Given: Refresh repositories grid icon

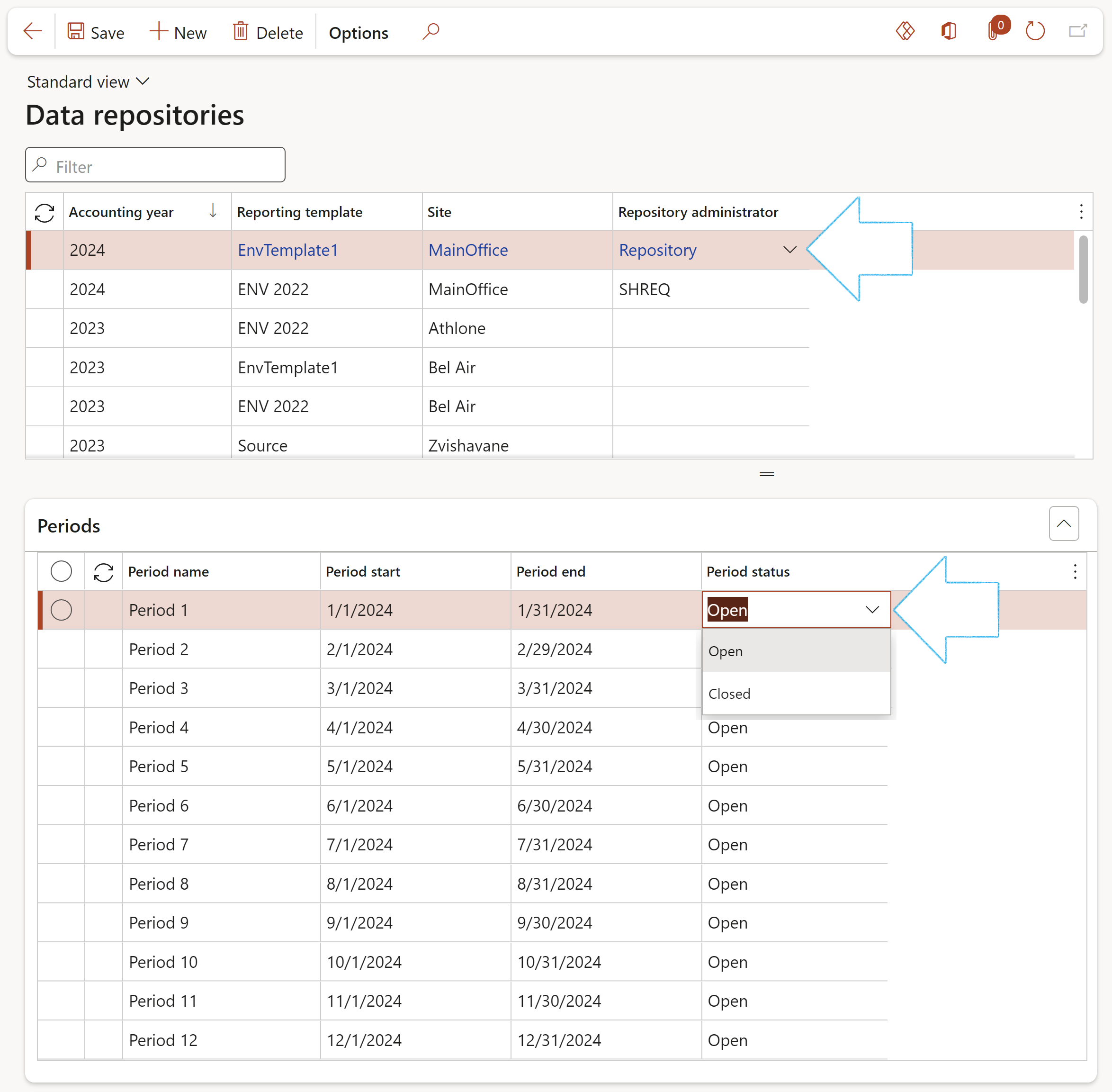Looking at the screenshot, I should click(45, 212).
